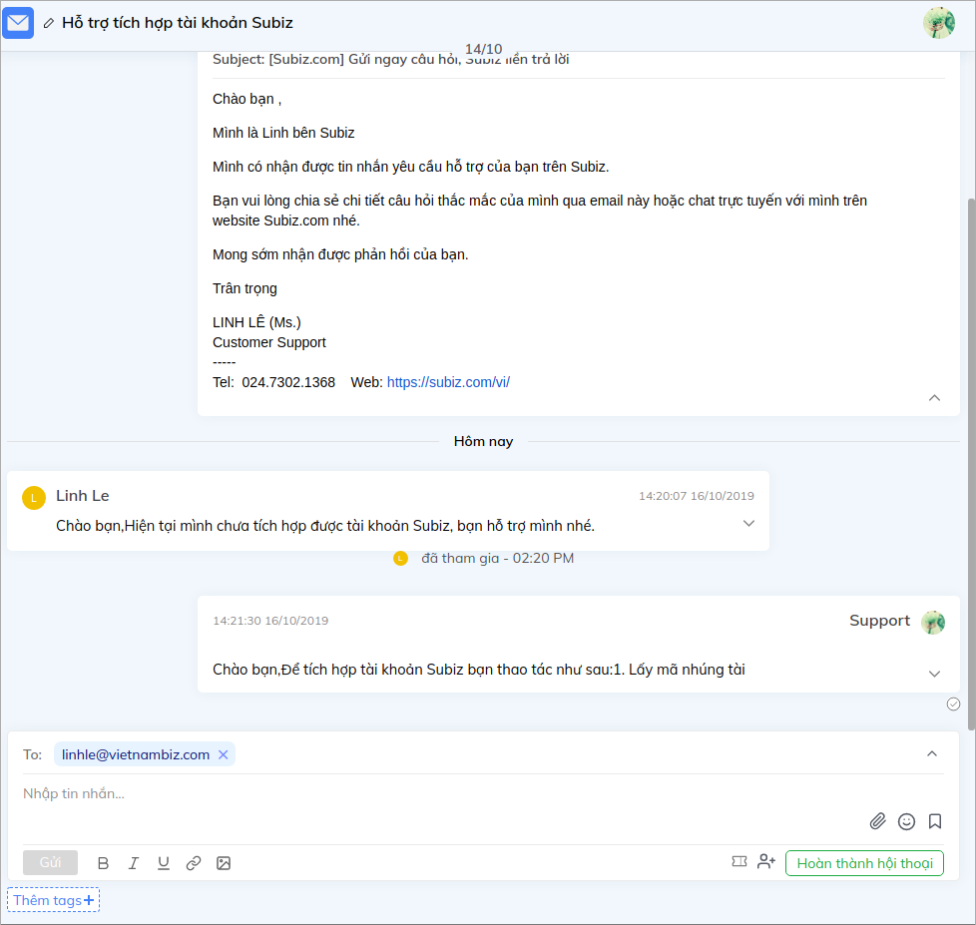Click Thêm tags to add a tag
Screen dimensions: 976x925
pos(53,899)
